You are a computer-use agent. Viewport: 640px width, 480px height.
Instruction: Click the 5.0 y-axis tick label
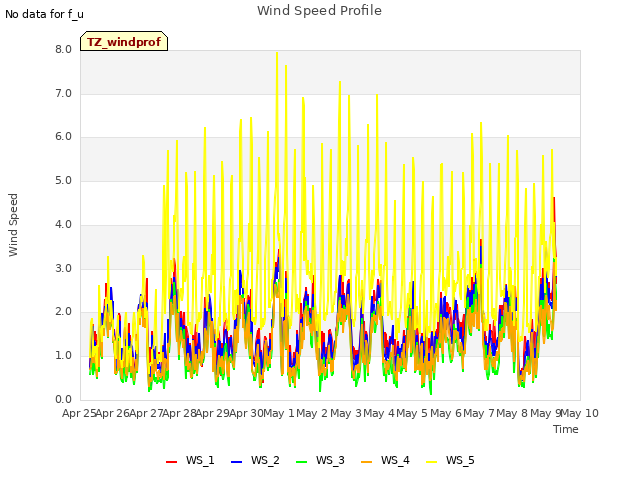(63, 181)
